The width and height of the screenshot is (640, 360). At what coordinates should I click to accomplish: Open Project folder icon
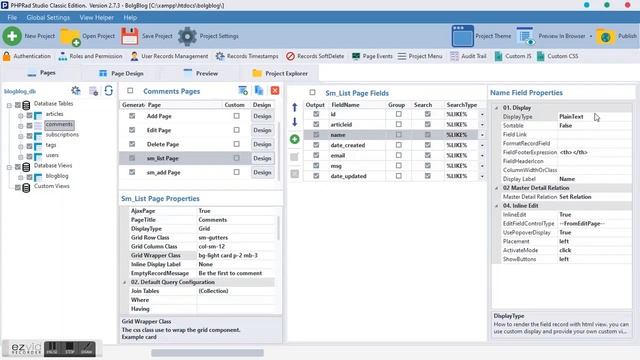70,37
